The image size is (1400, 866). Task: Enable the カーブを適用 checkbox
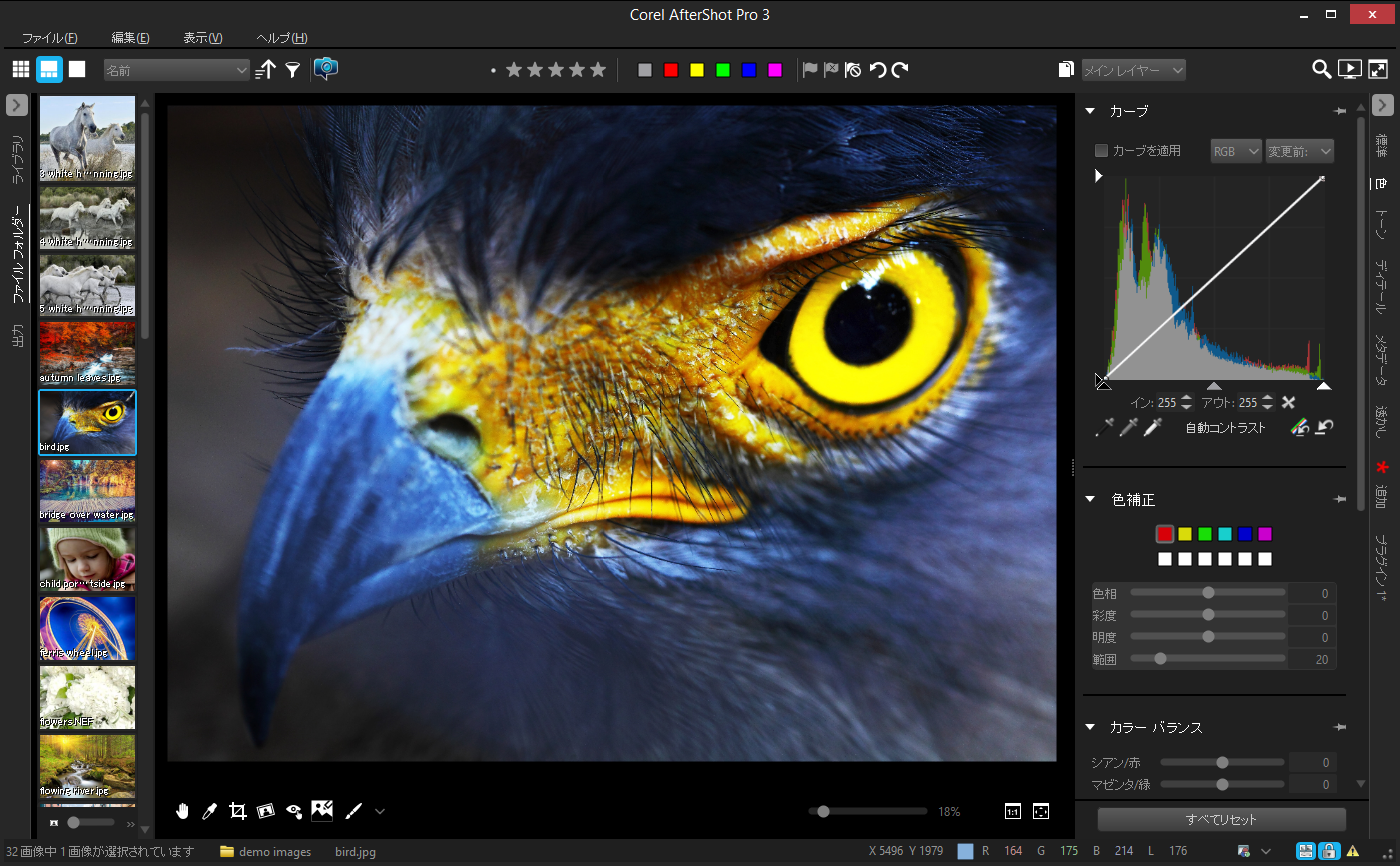tap(1102, 151)
